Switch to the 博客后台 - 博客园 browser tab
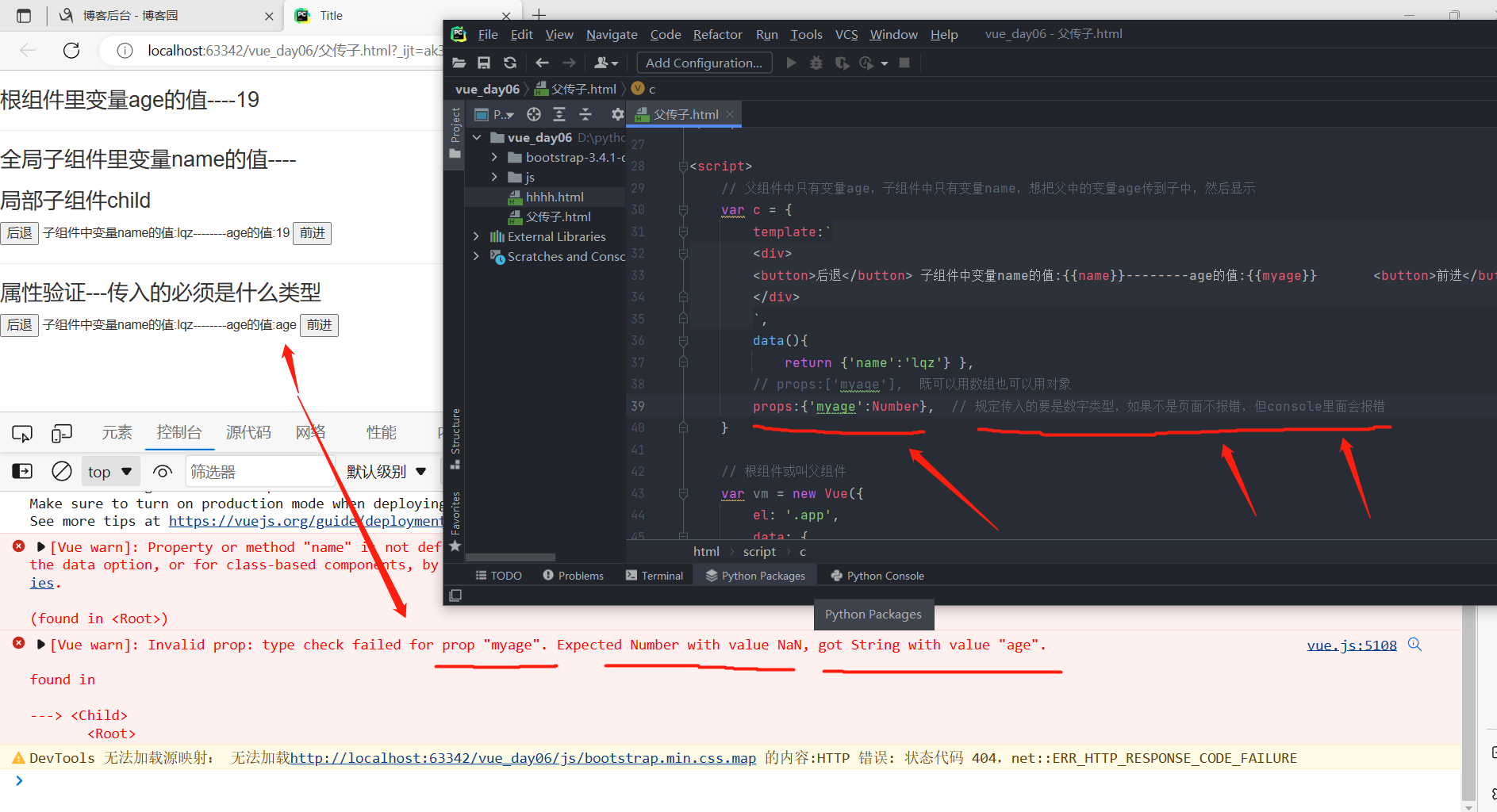Screen dimensions: 1497x812 [x=167, y=16]
